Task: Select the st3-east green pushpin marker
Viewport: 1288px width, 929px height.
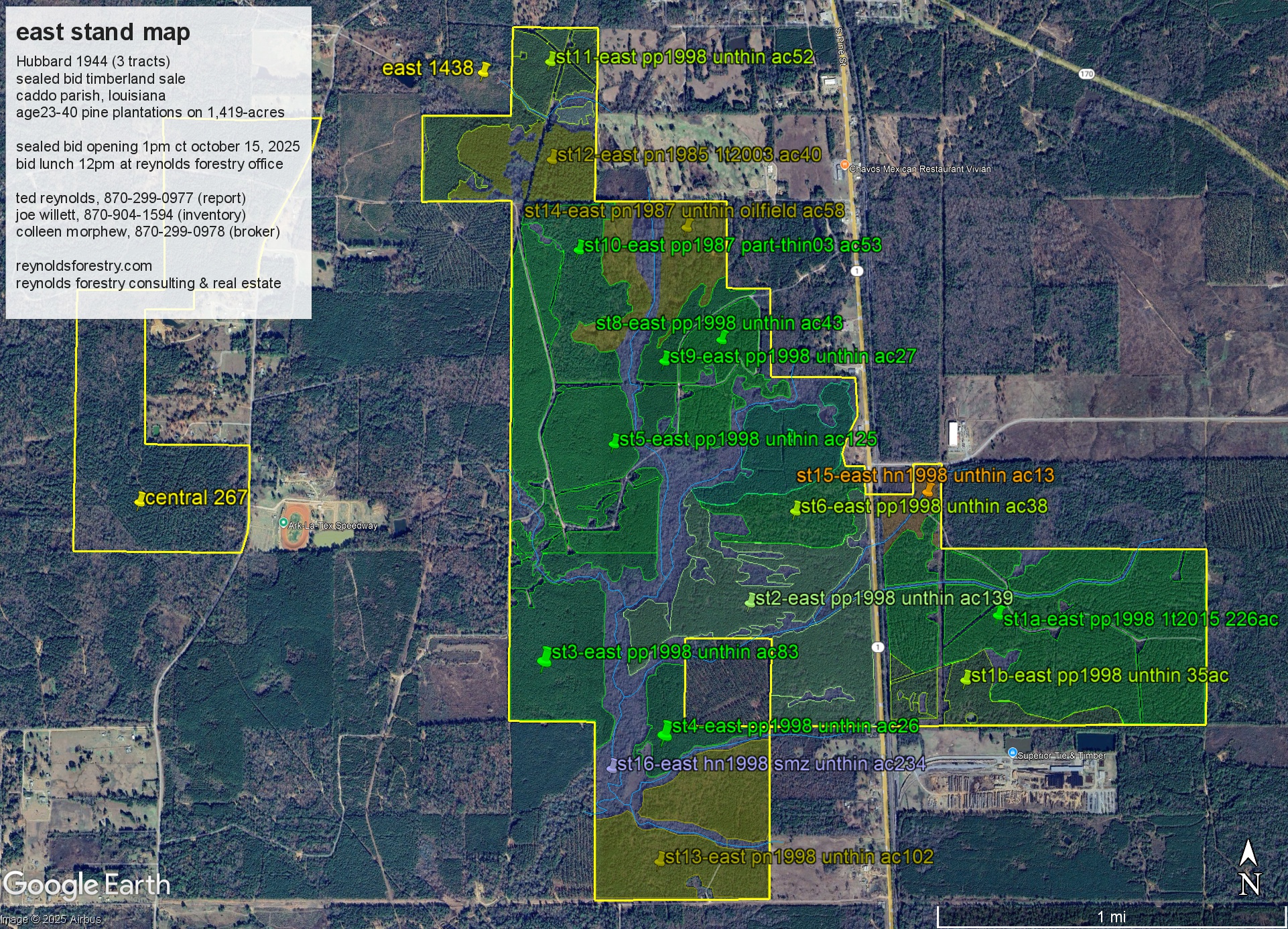Action: pos(545,658)
